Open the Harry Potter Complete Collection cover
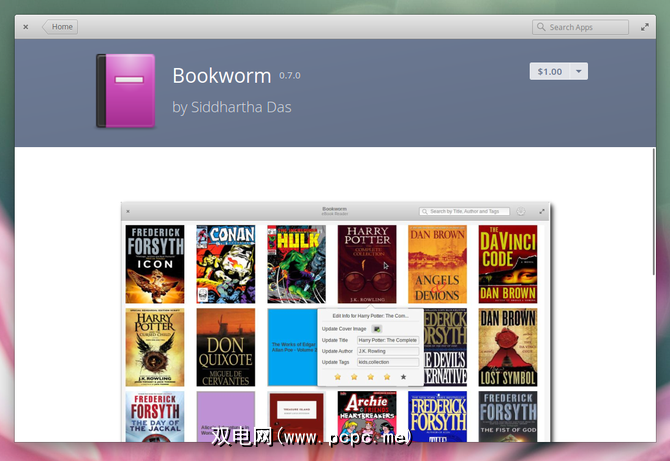Screen dimensions: 670x461 (367, 264)
